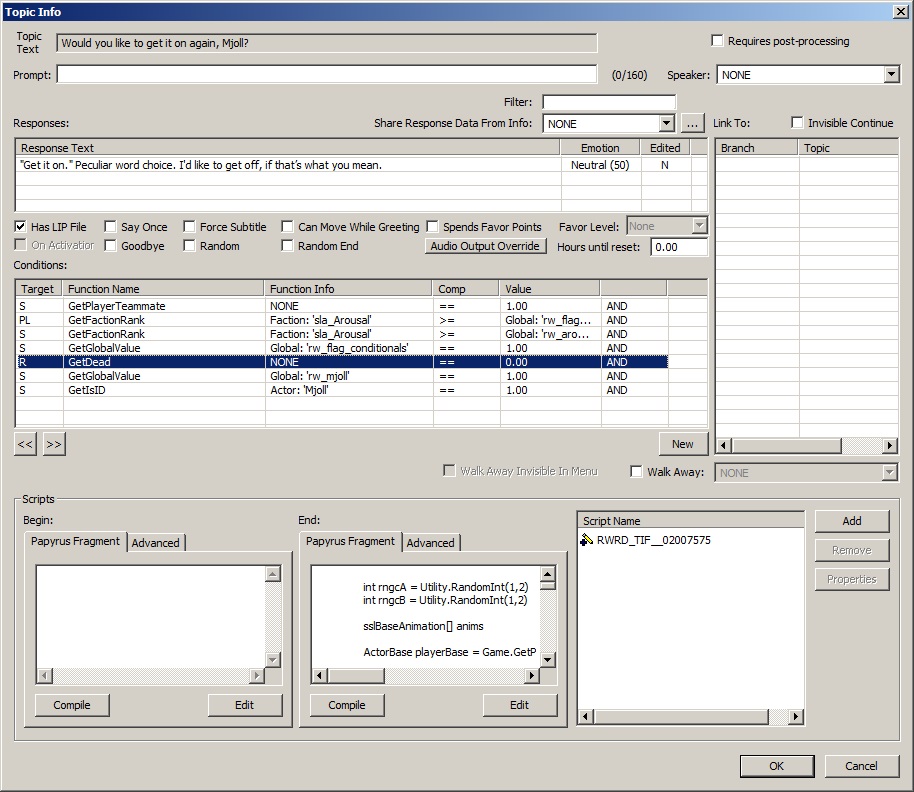Click the Audio Output Override button
This screenshot has width=914, height=792.
pyautogui.click(x=486, y=246)
